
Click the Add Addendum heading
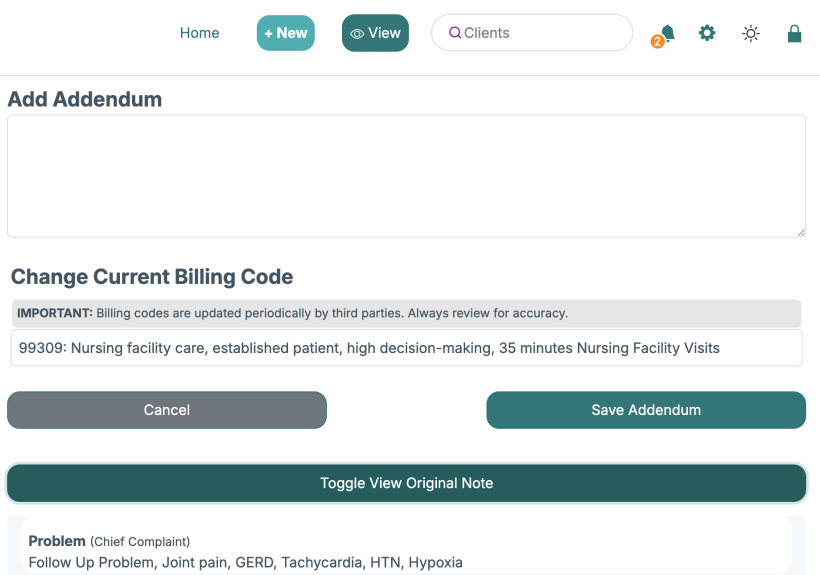[85, 99]
